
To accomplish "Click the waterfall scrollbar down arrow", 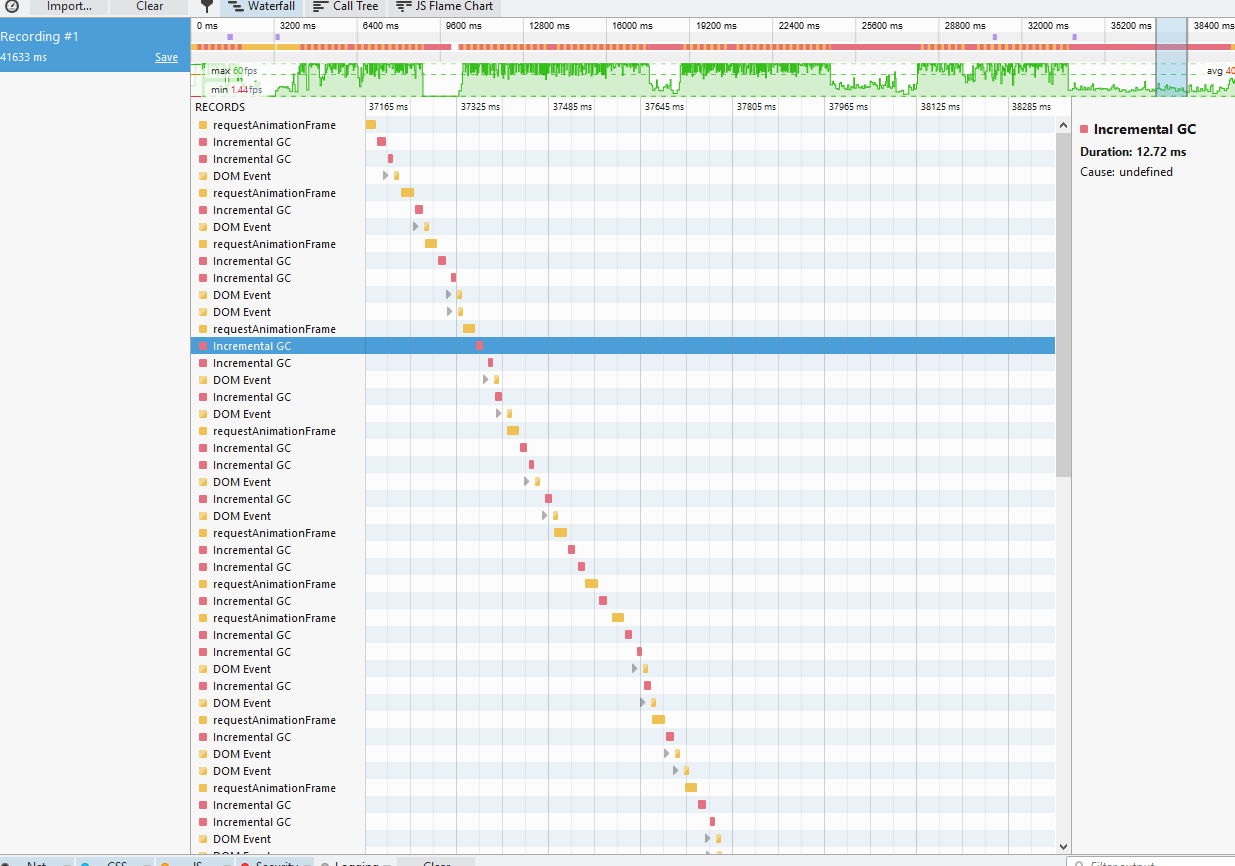I will [1063, 846].
